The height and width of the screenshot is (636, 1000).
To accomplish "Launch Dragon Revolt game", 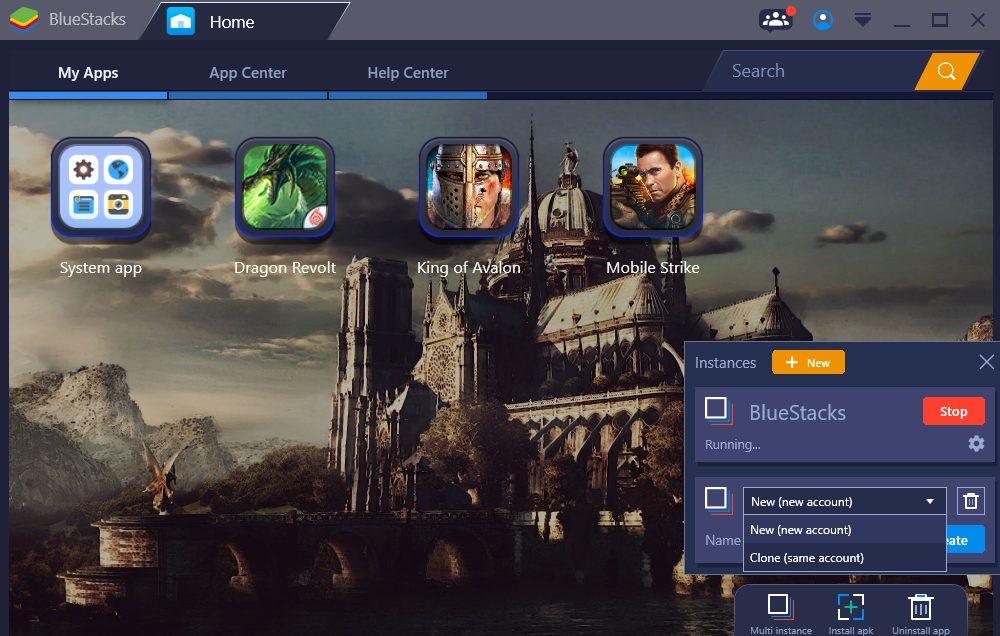I will [x=284, y=188].
